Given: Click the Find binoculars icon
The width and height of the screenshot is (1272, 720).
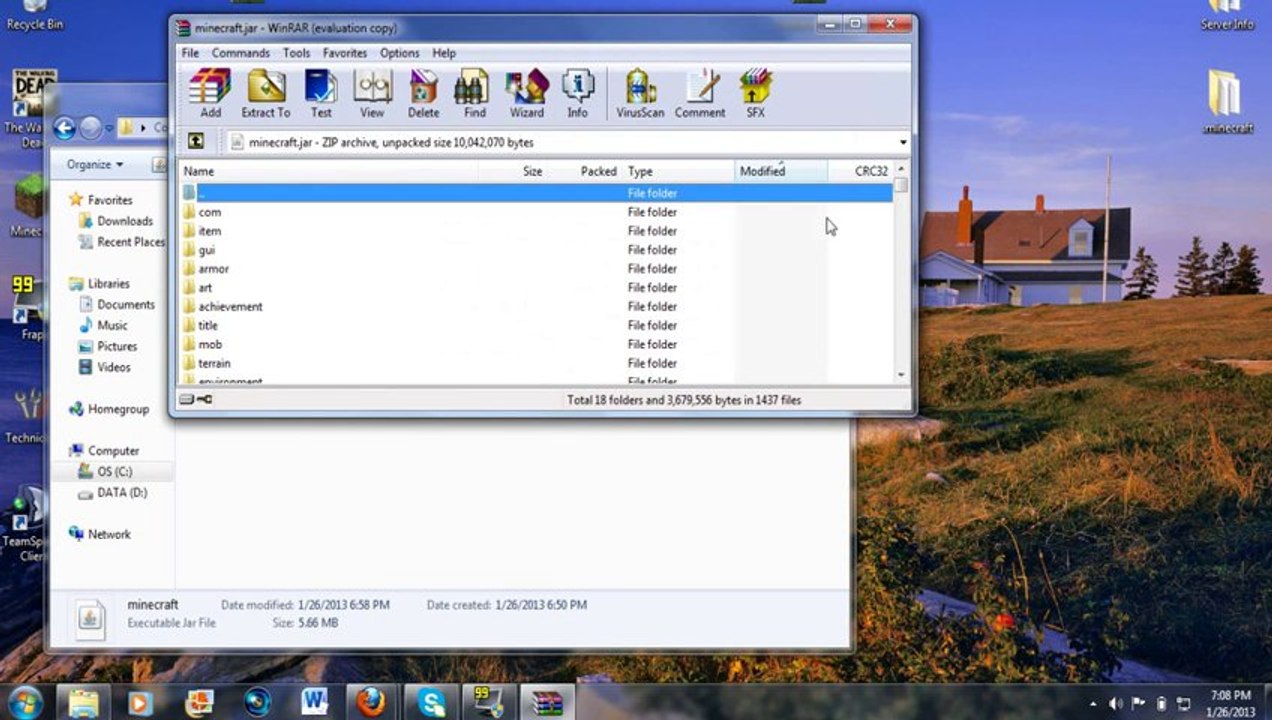Looking at the screenshot, I should tap(474, 94).
